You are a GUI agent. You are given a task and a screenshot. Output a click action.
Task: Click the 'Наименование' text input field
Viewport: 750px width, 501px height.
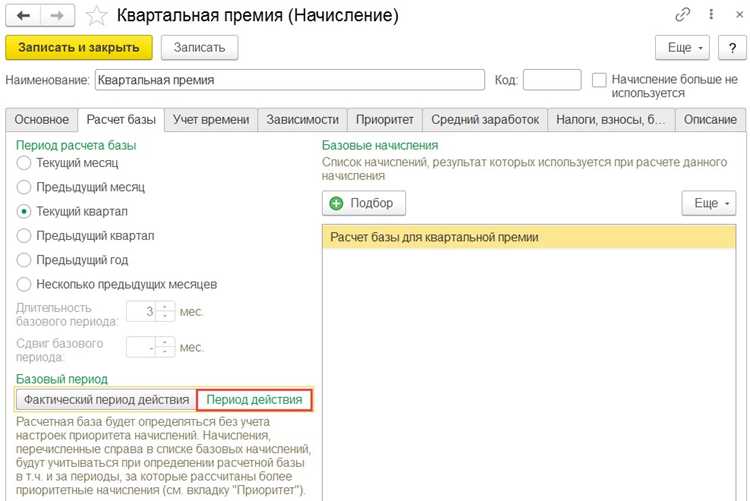click(289, 80)
